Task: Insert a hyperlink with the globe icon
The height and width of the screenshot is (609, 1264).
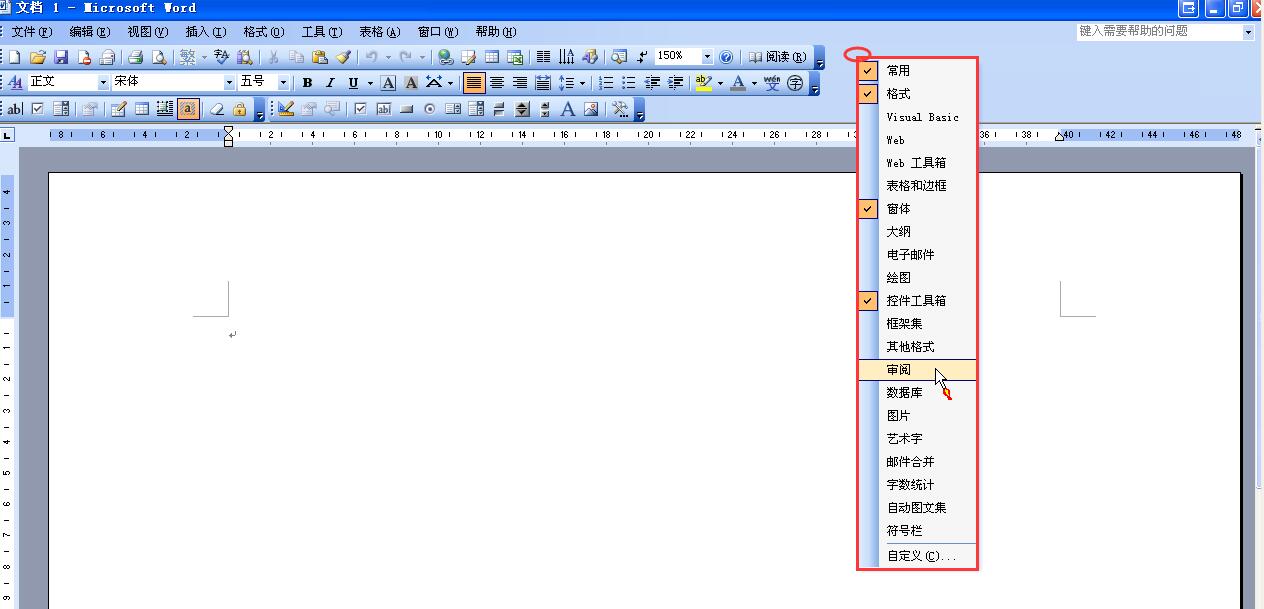Action: (445, 57)
